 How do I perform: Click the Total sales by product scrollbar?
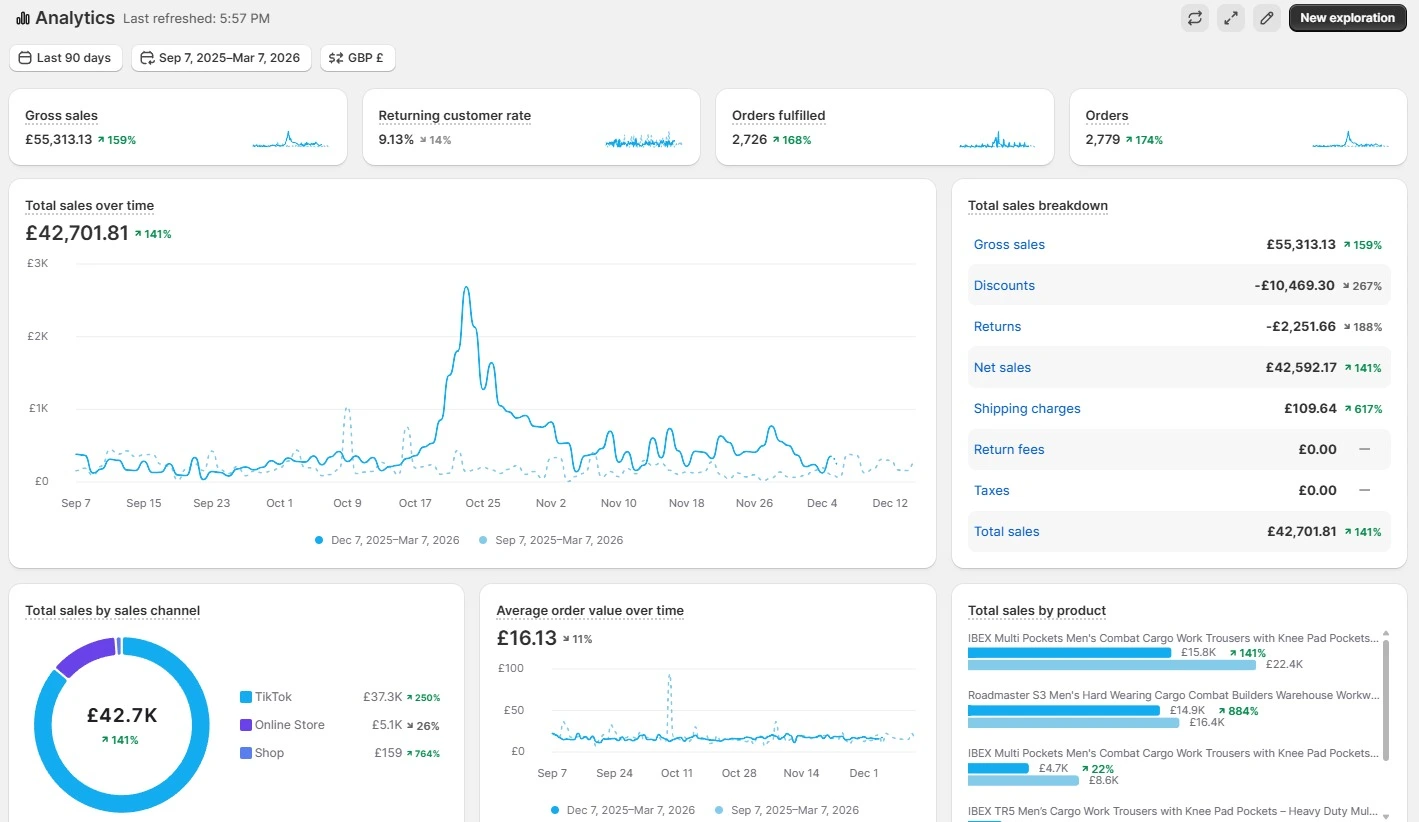pyautogui.click(x=1385, y=700)
